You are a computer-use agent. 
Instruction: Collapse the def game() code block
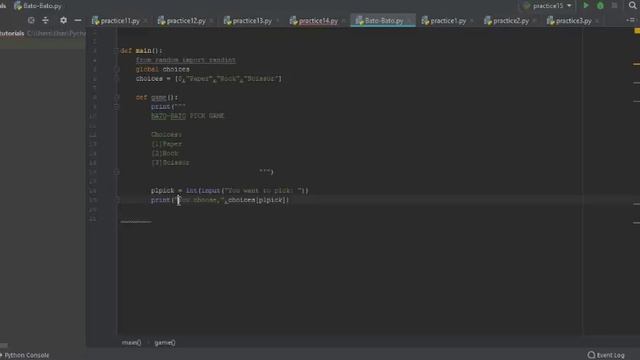point(117,97)
